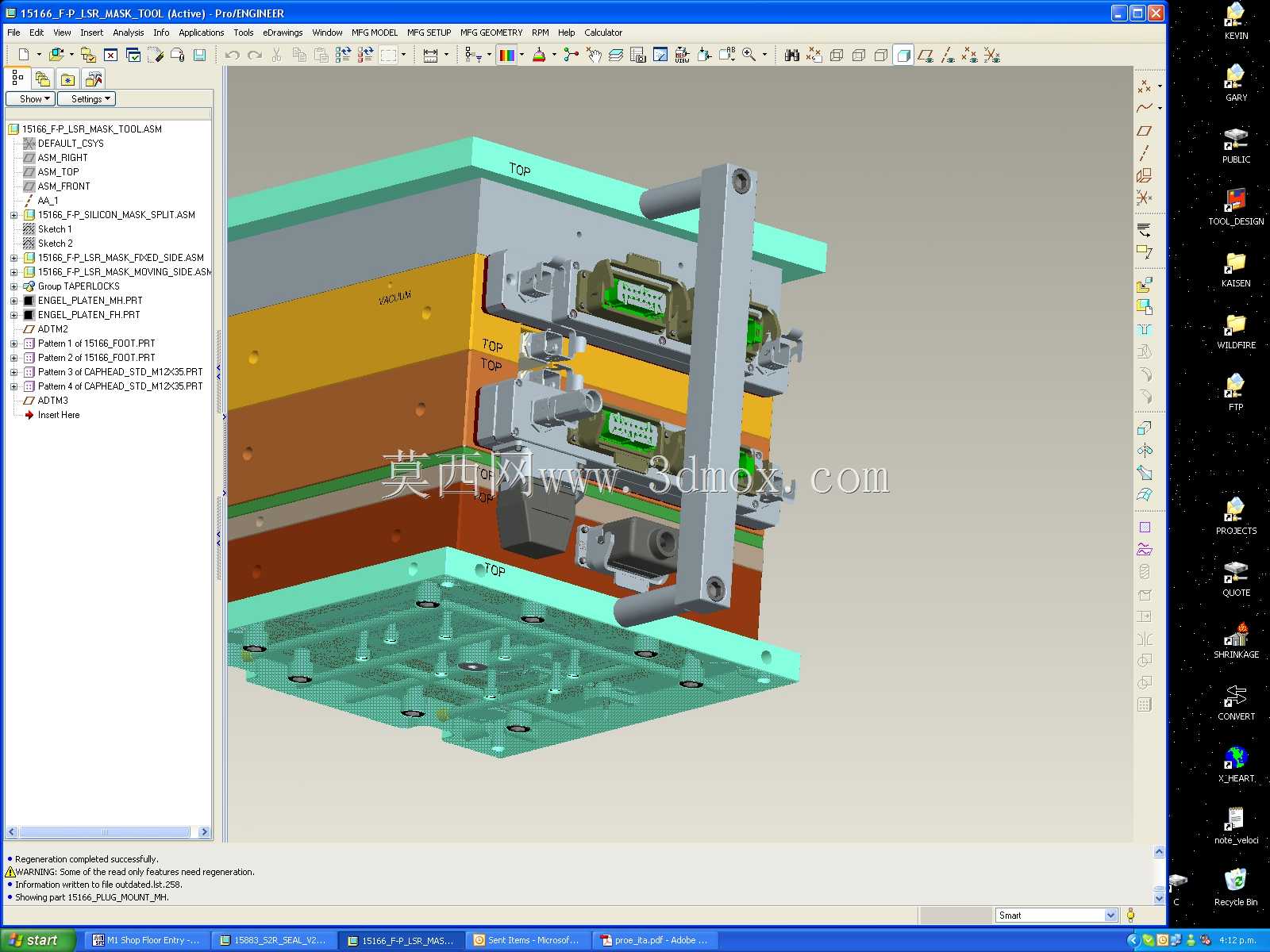Expand 15166_F-P_SILICON_MASK_SPLIT.ASM node
The width and height of the screenshot is (1270, 952).
13,215
